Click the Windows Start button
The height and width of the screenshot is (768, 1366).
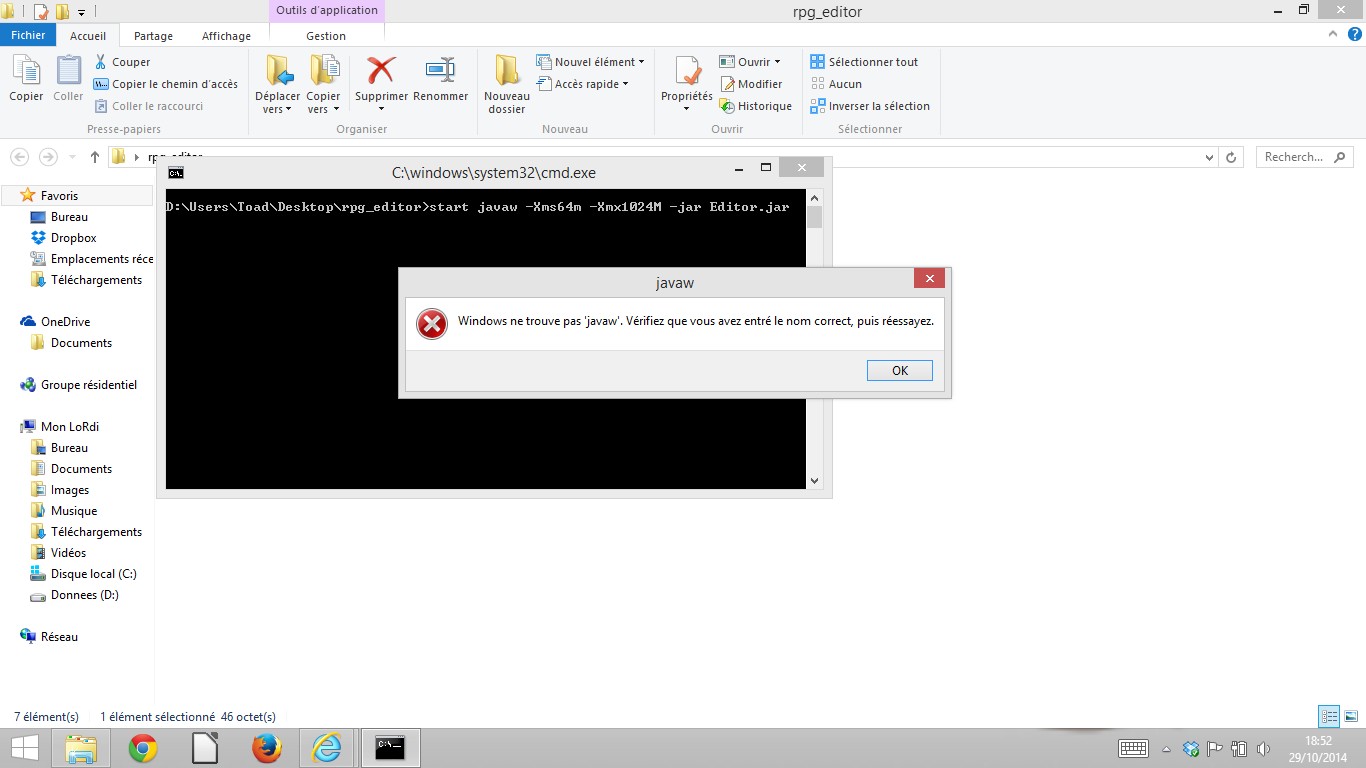click(24, 748)
